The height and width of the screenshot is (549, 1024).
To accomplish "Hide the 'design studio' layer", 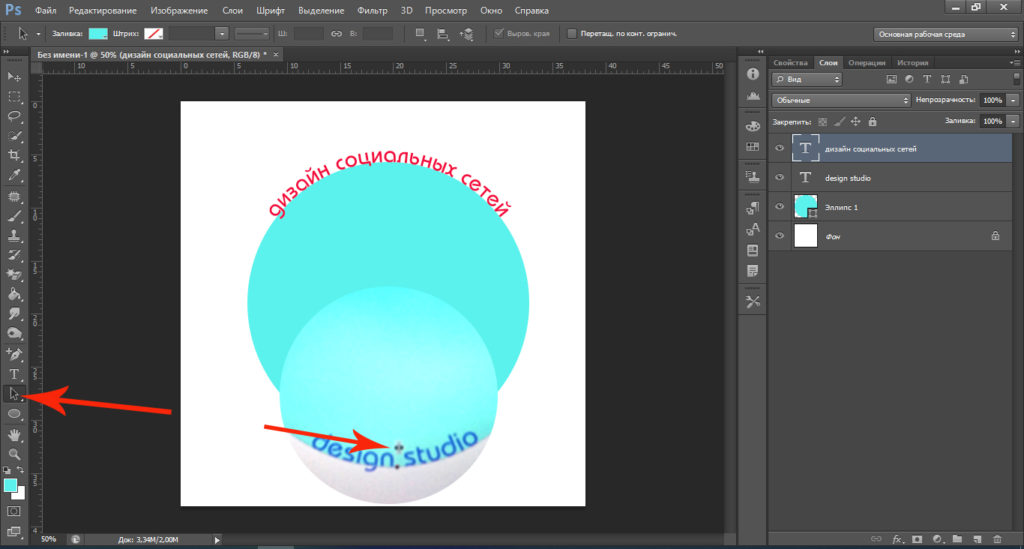I will tap(780, 178).
